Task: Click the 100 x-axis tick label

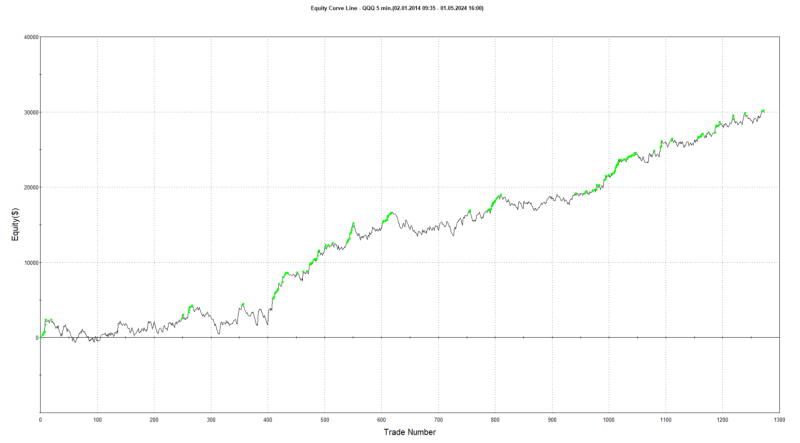Action: (x=97, y=420)
